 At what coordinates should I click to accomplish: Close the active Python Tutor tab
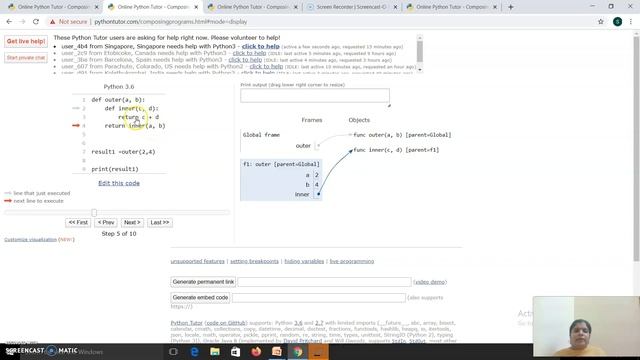(x=196, y=7)
